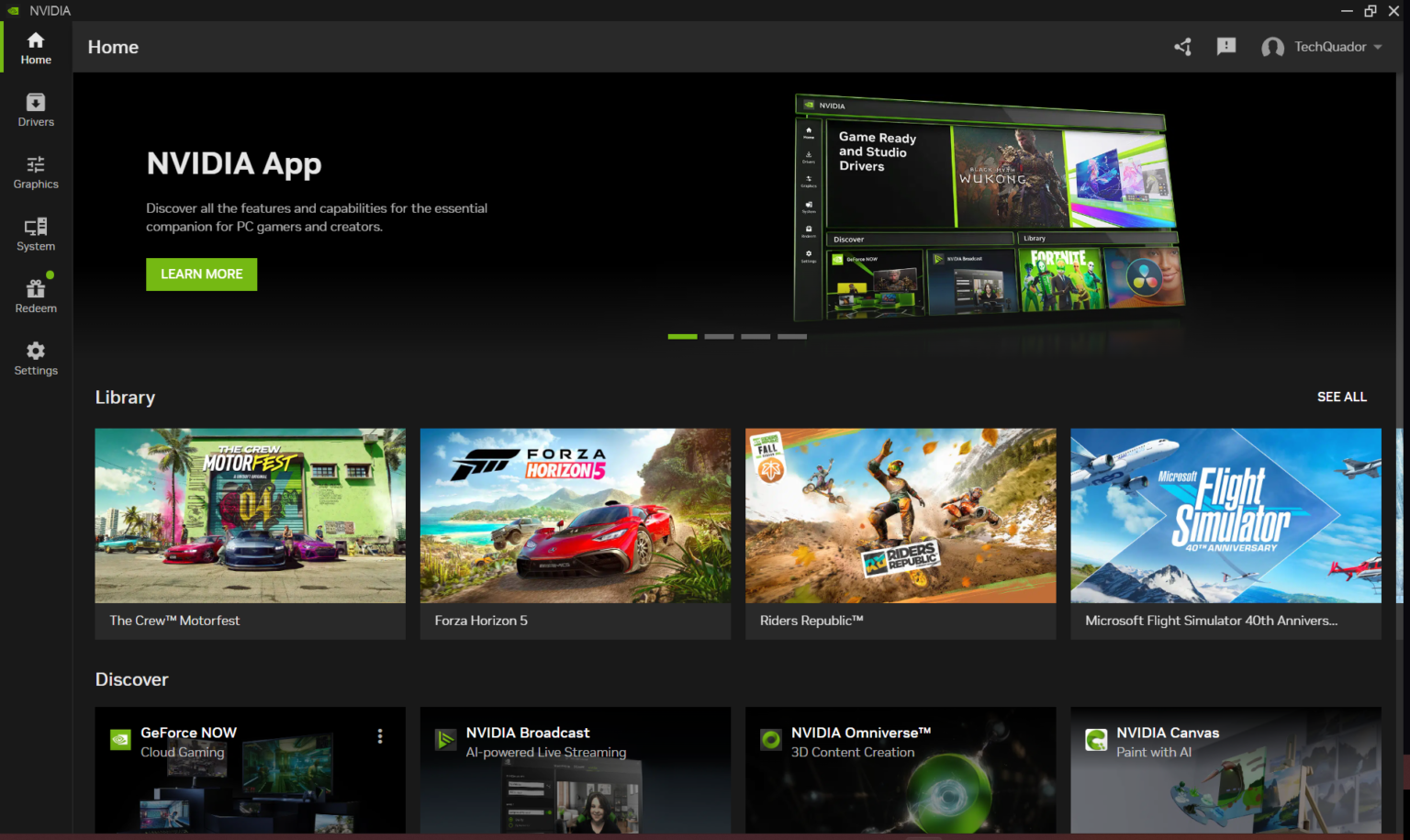
Task: Click 'TechQuador' username text
Action: [1330, 47]
